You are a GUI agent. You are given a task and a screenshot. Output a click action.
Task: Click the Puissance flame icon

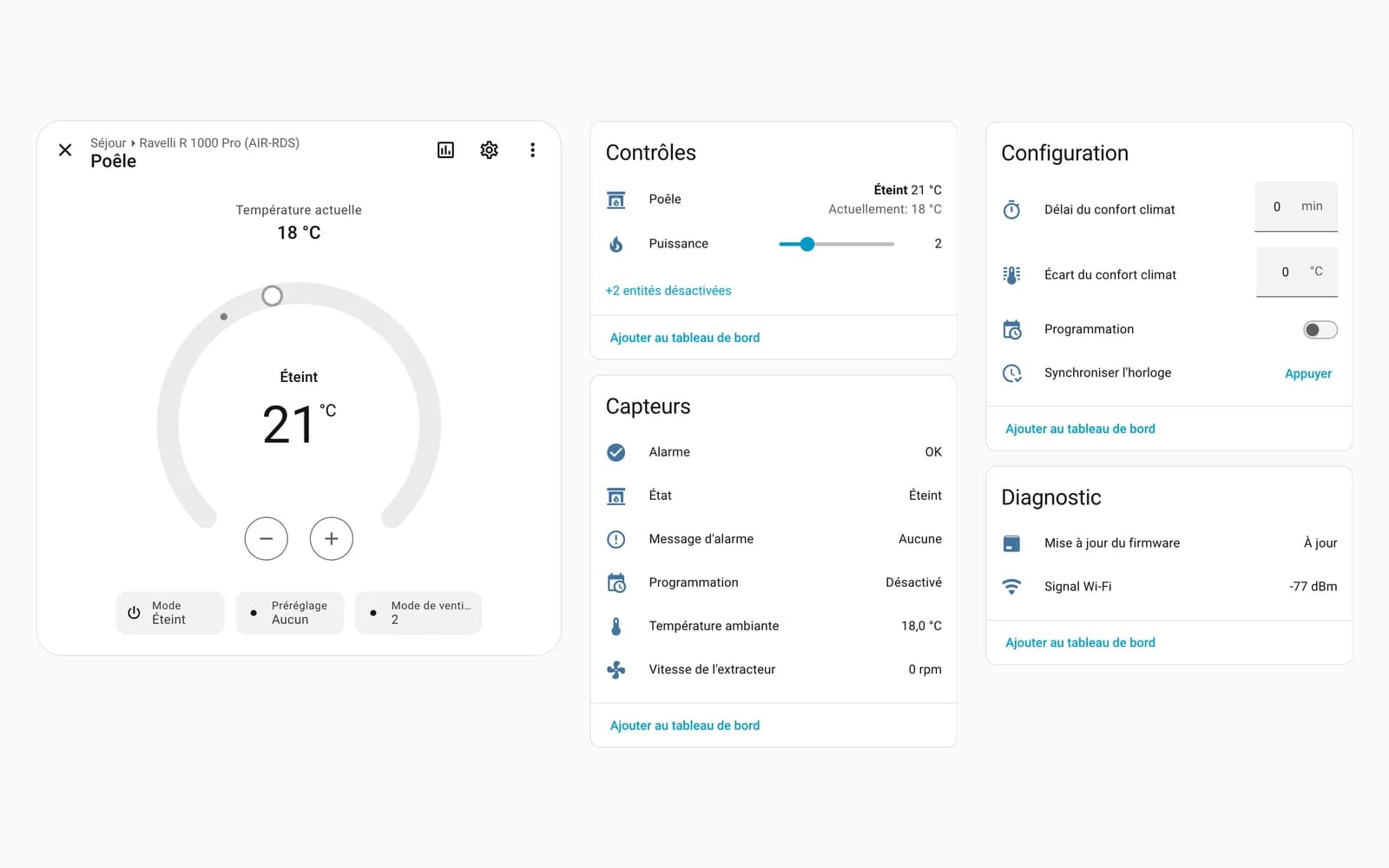pyautogui.click(x=616, y=244)
